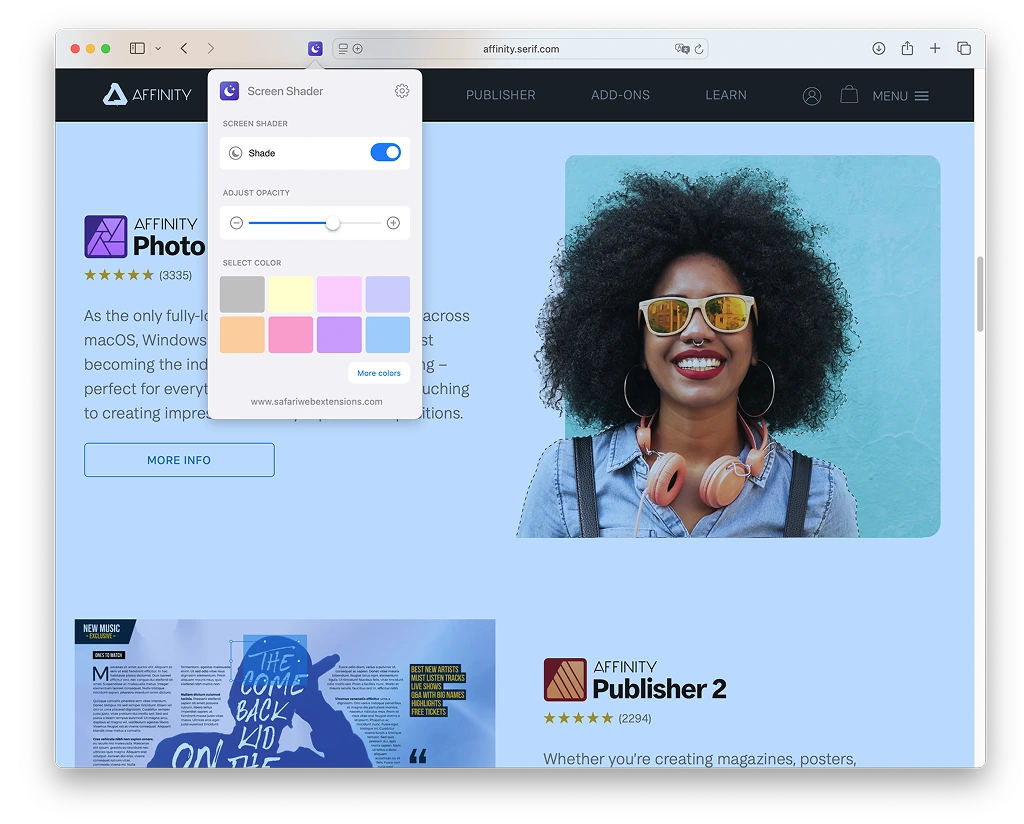Open the MENU hamburger
The width and height of the screenshot is (1024, 824).
click(901, 96)
